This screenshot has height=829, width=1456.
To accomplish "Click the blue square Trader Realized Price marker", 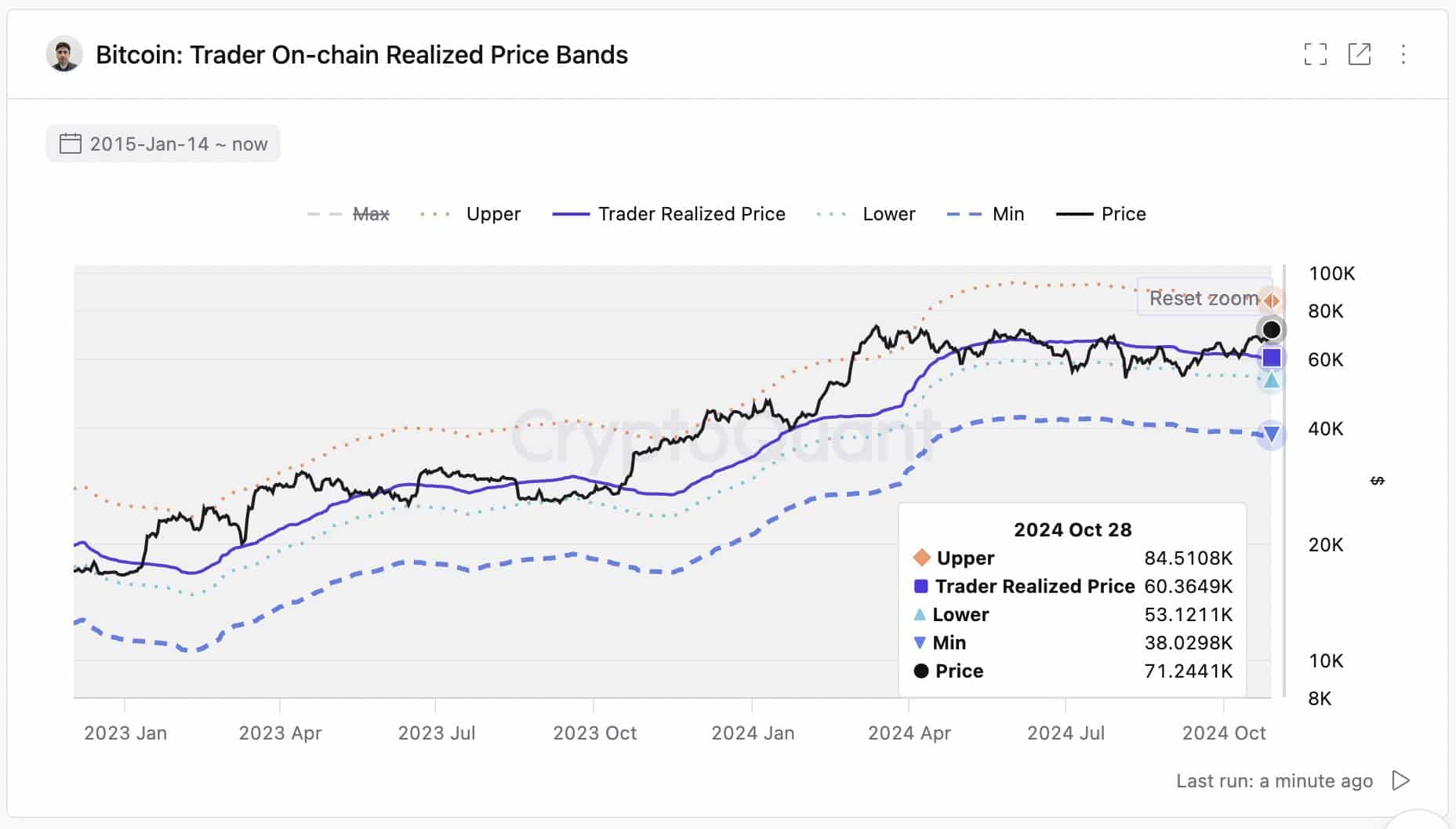I will [1271, 358].
